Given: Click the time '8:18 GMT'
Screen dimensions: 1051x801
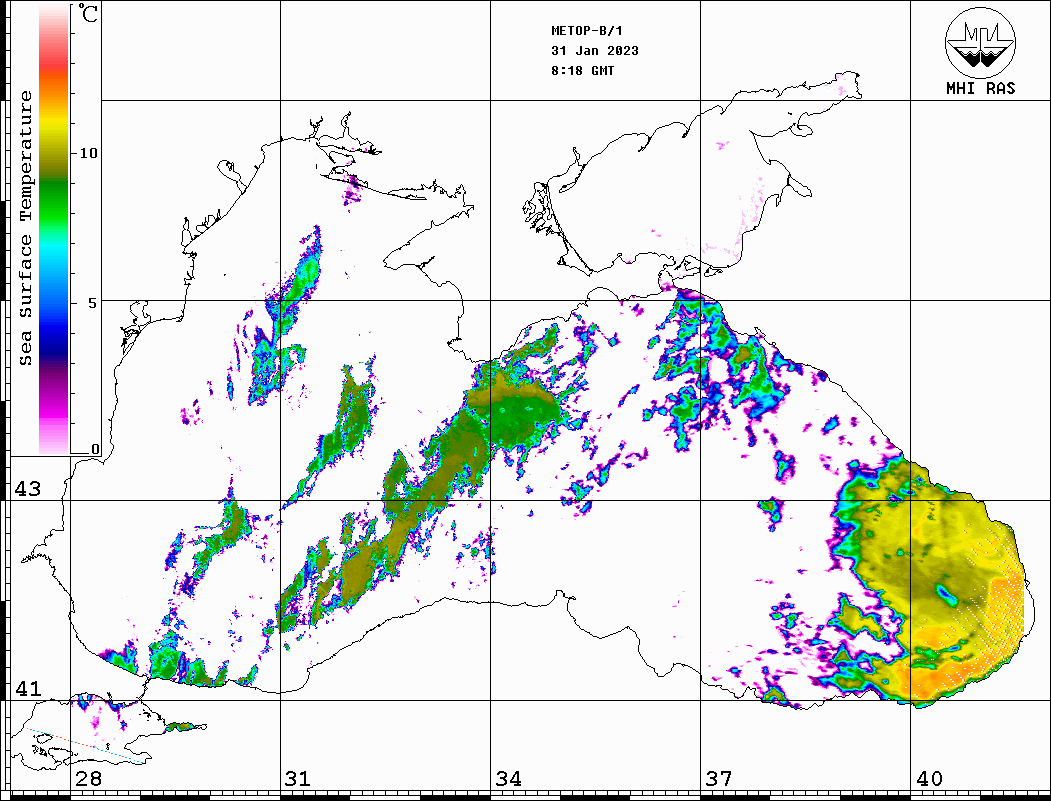Looking at the screenshot, I should coord(582,70).
